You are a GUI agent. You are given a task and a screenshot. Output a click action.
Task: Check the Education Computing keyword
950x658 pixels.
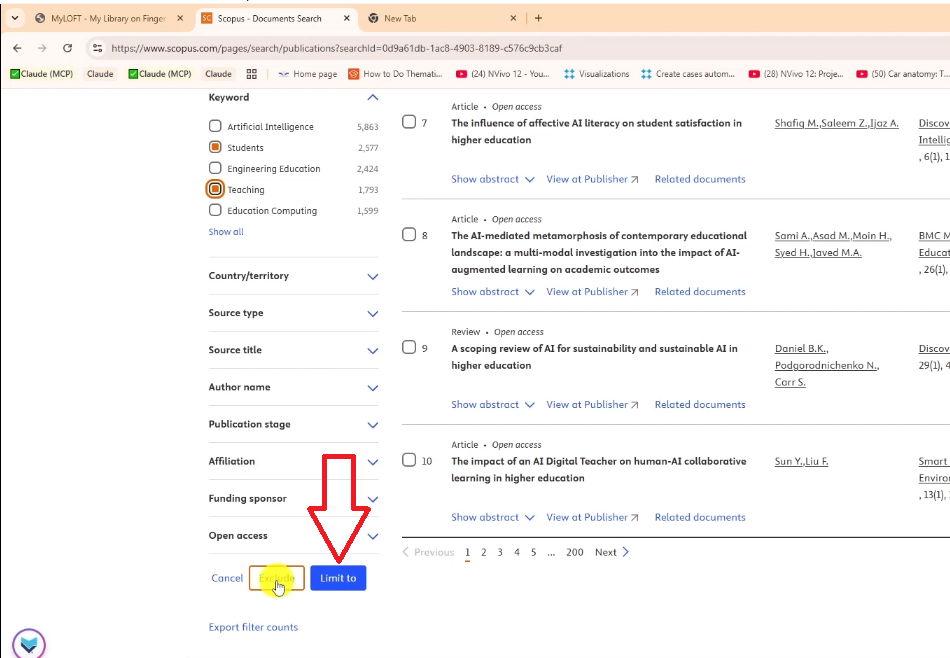click(215, 210)
